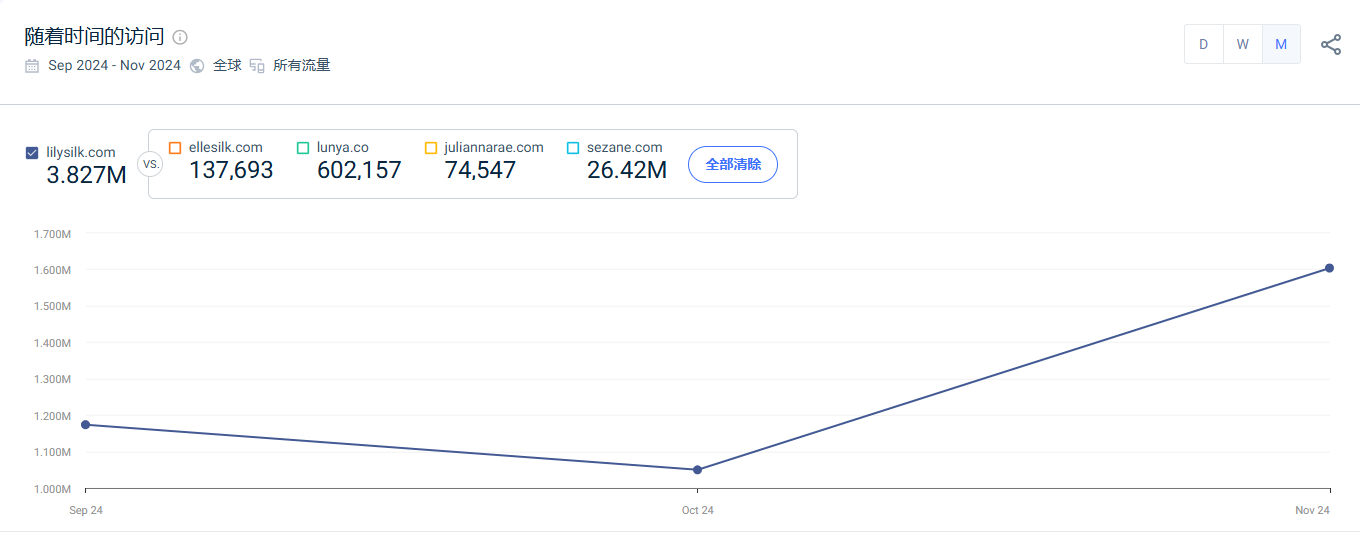Switch to weekly granularity W
Viewport: 1360px width, 535px height.
click(1242, 44)
